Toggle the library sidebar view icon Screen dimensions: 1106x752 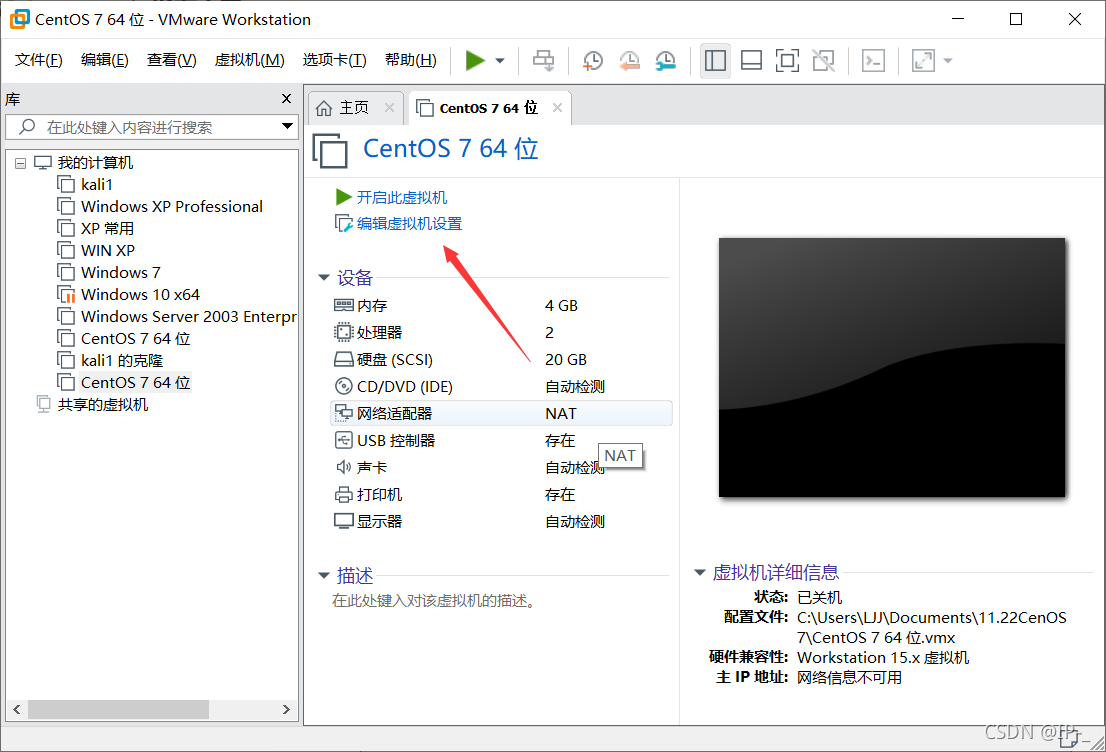[x=715, y=61]
